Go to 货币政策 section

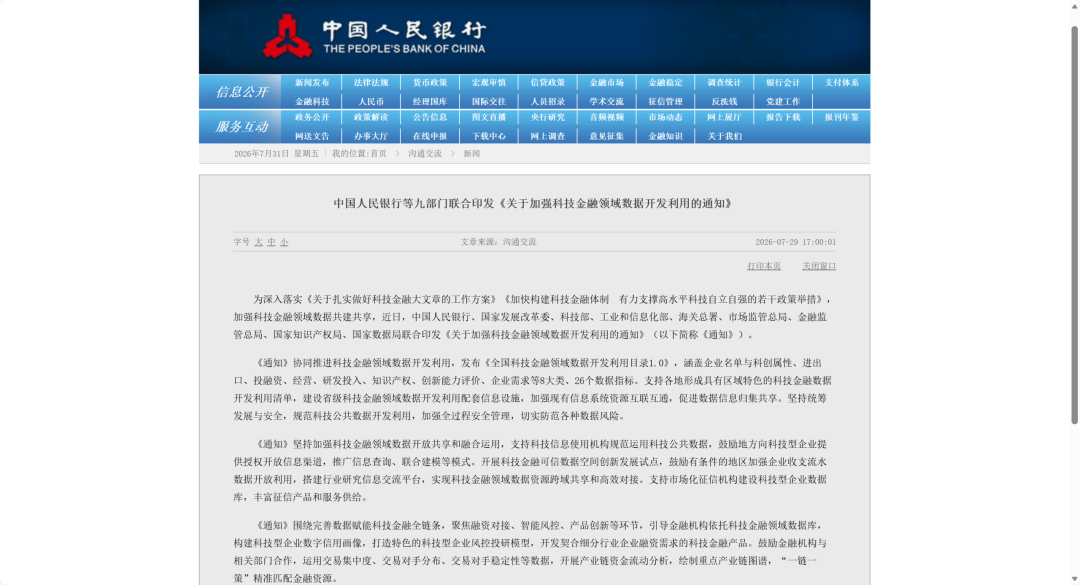(430, 83)
